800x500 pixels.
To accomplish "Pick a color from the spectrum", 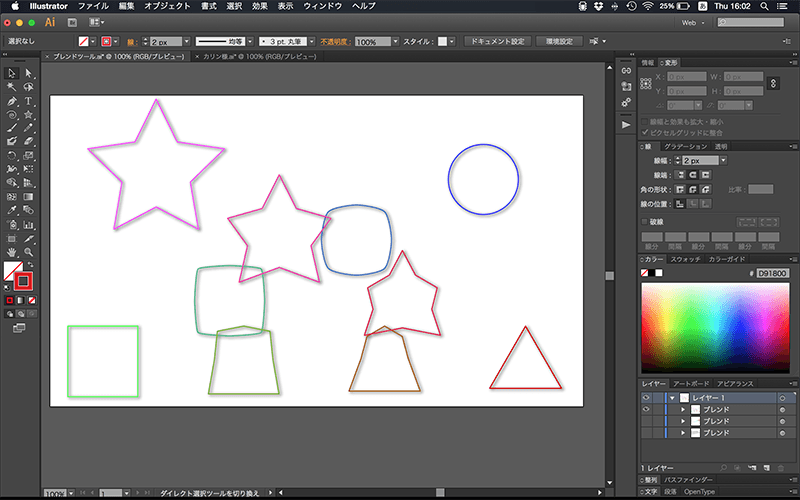I will coord(715,328).
